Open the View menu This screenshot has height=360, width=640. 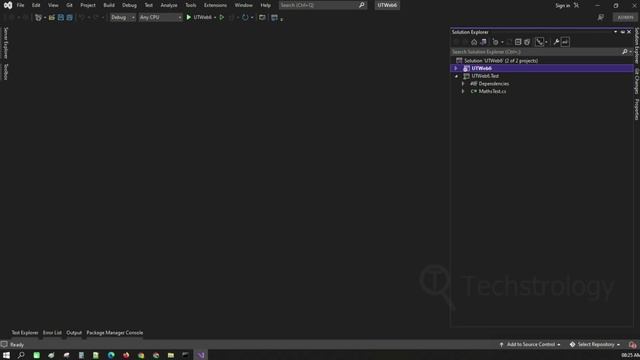pos(53,5)
